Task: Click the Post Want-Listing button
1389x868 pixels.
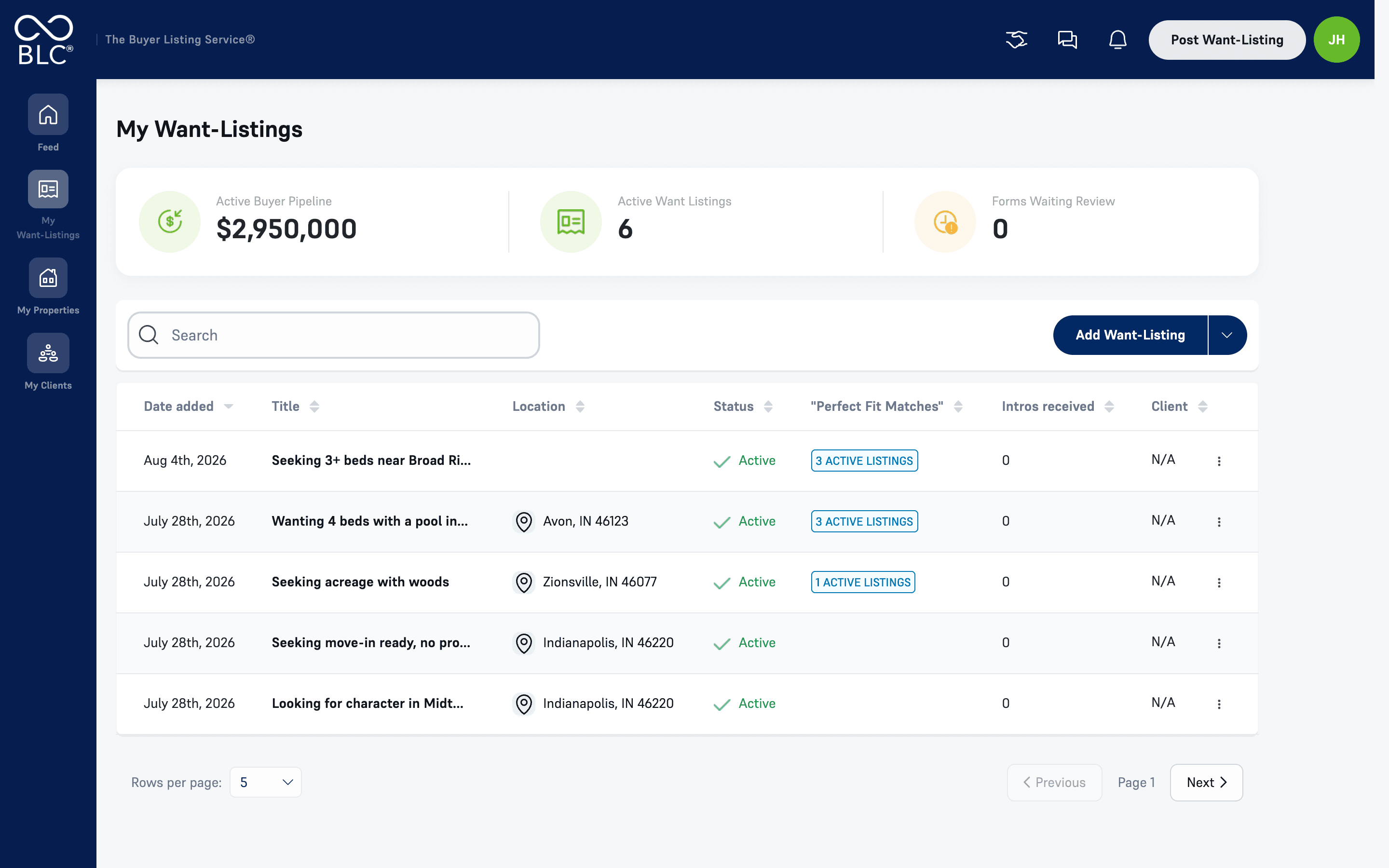Action: (1226, 40)
